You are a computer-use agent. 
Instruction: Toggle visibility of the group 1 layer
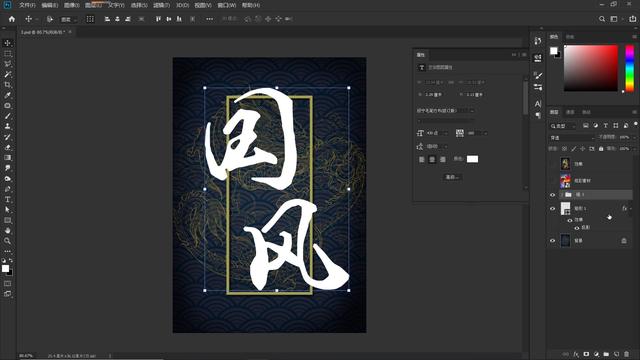pyautogui.click(x=553, y=195)
